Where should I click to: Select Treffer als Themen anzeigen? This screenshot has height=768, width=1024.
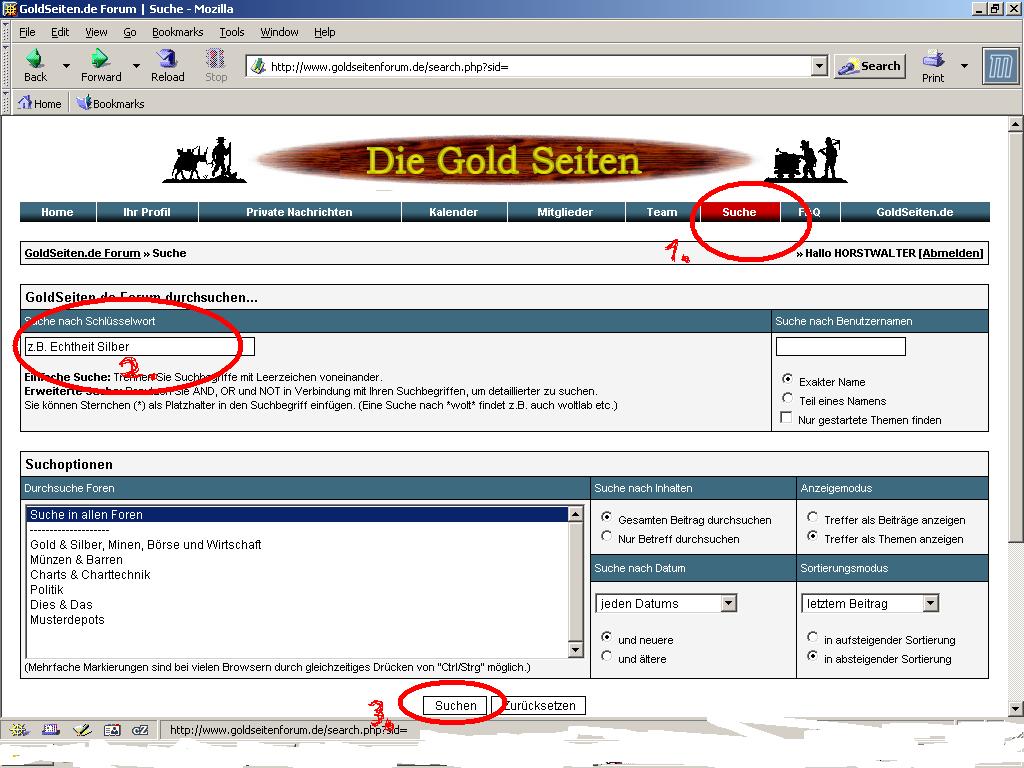click(x=812, y=536)
